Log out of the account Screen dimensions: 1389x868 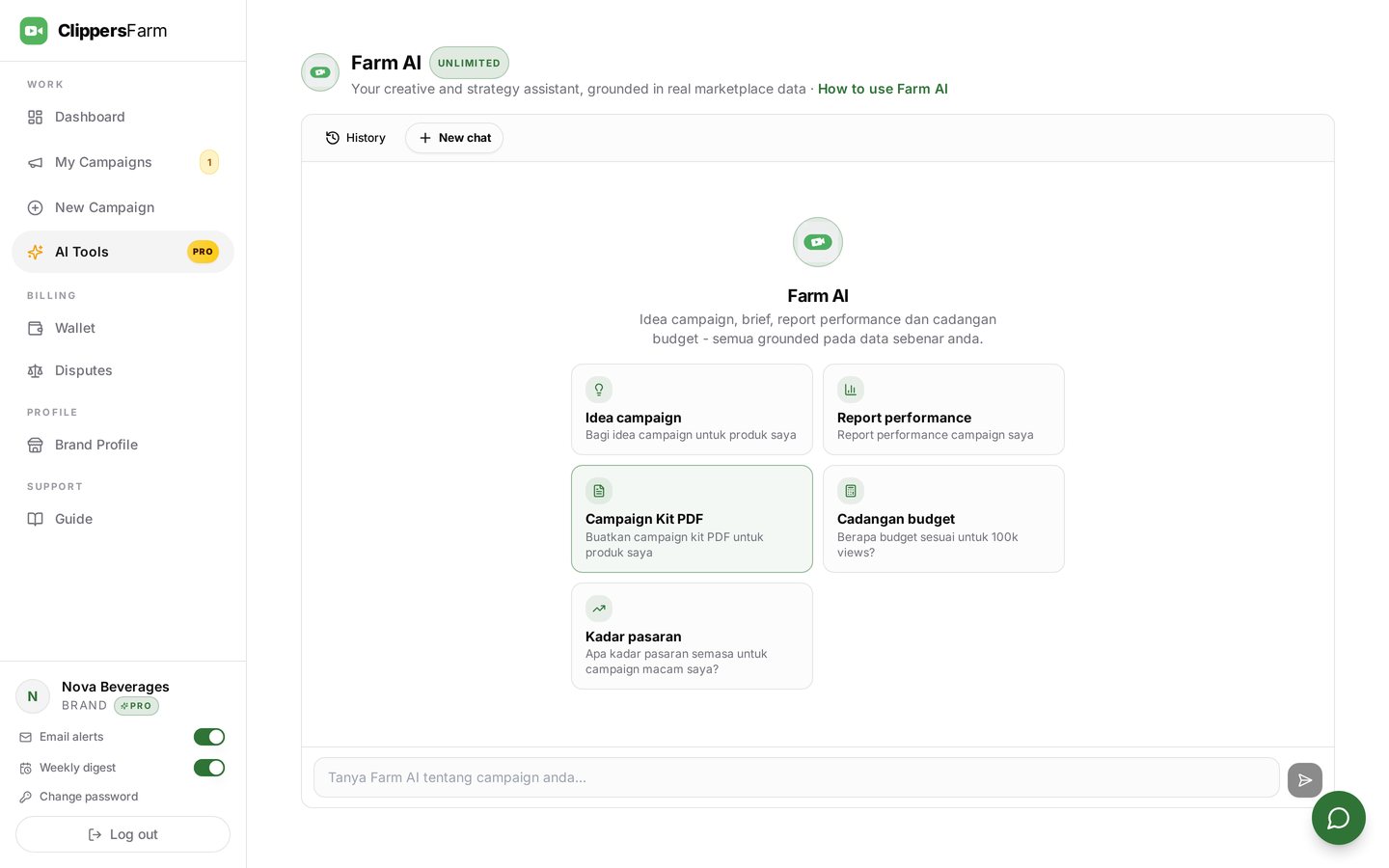click(123, 834)
